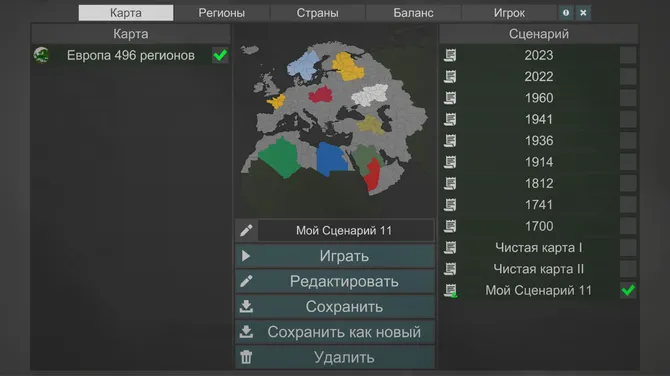Select Чистая карта I scenario
The height and width of the screenshot is (376, 670).
(539, 247)
